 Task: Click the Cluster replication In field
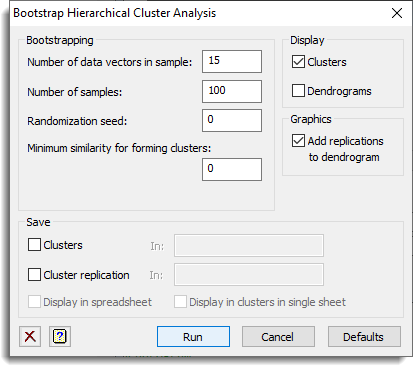coord(249,275)
